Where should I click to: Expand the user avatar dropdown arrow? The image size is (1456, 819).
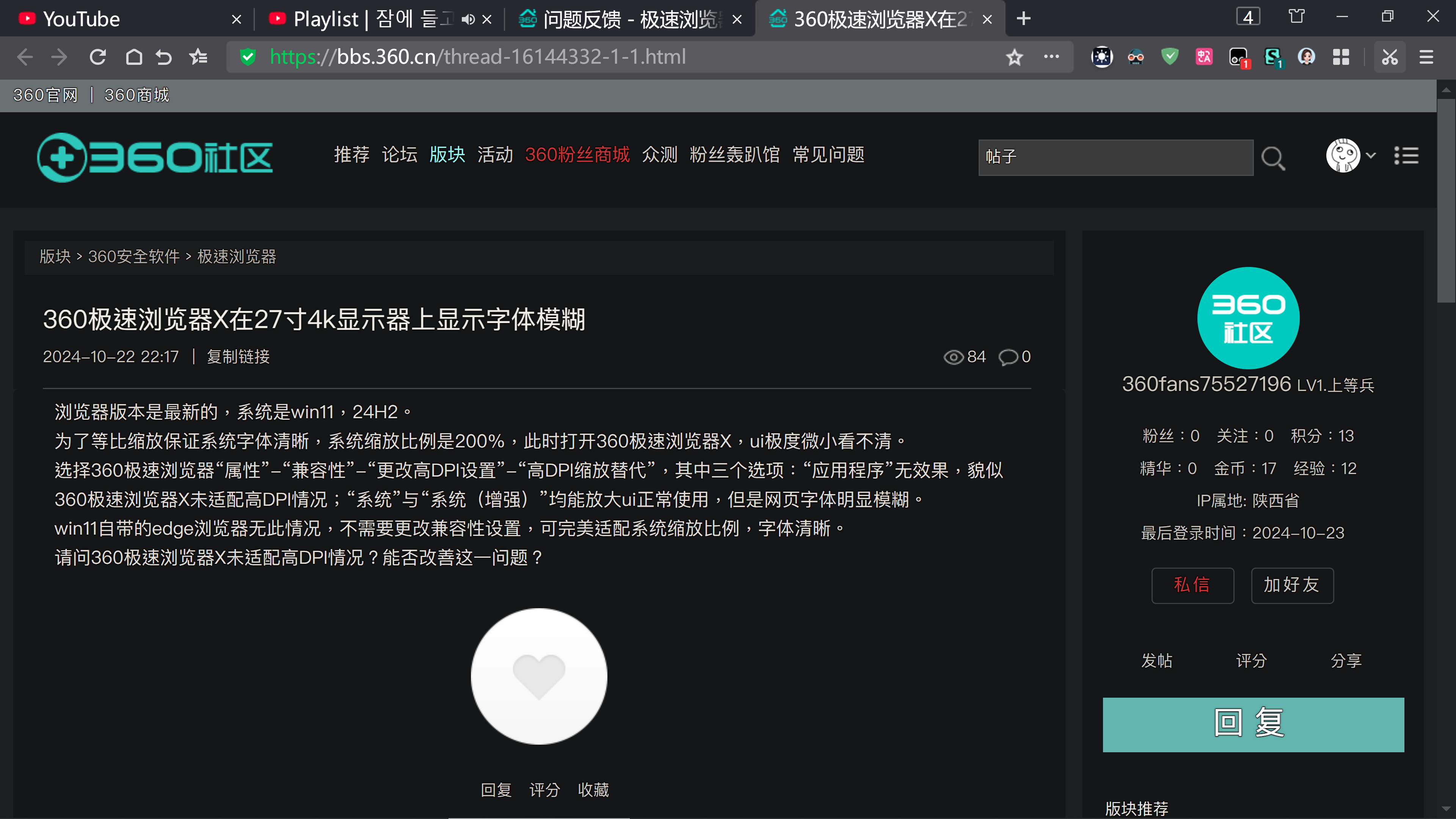click(1371, 155)
